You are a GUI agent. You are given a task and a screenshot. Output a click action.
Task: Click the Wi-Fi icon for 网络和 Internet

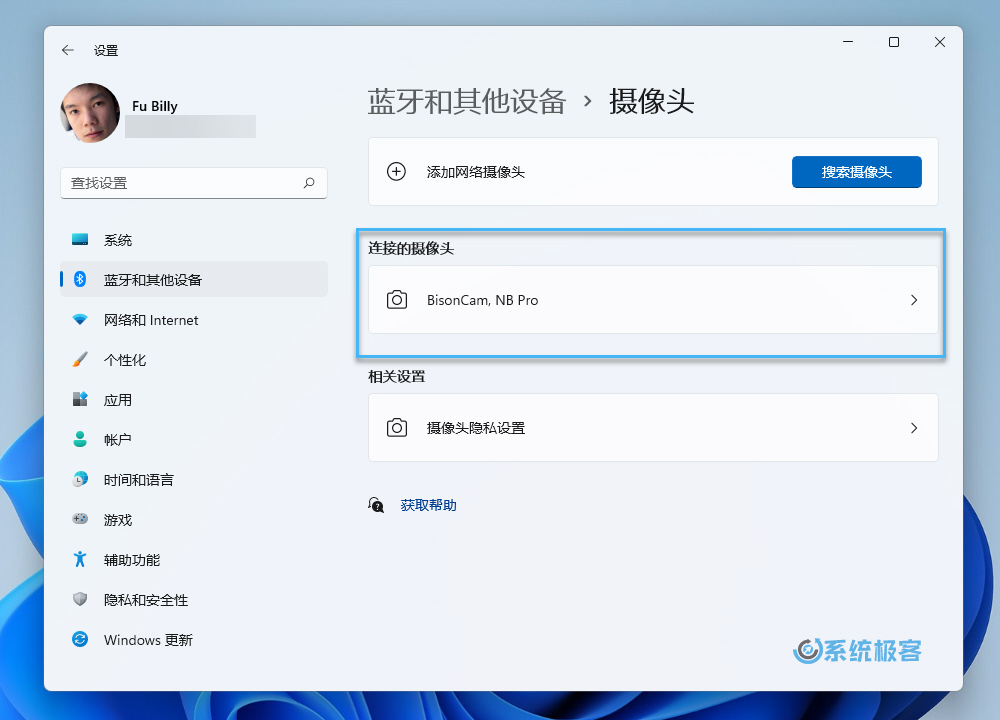pos(80,320)
